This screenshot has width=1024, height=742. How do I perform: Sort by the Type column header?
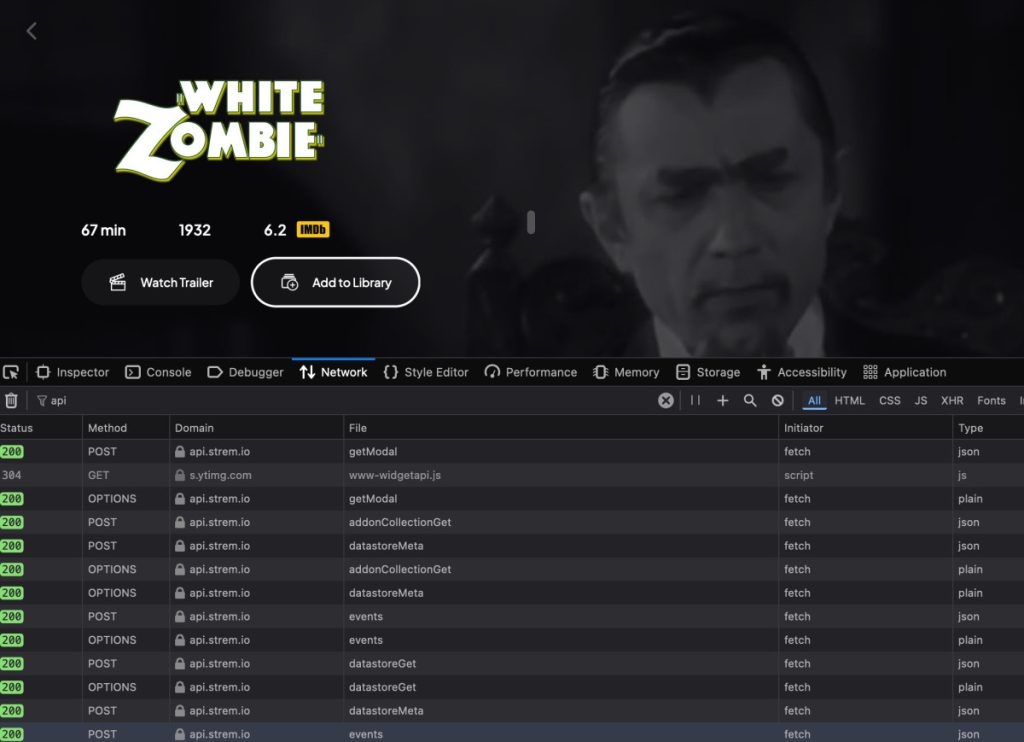(x=989, y=428)
